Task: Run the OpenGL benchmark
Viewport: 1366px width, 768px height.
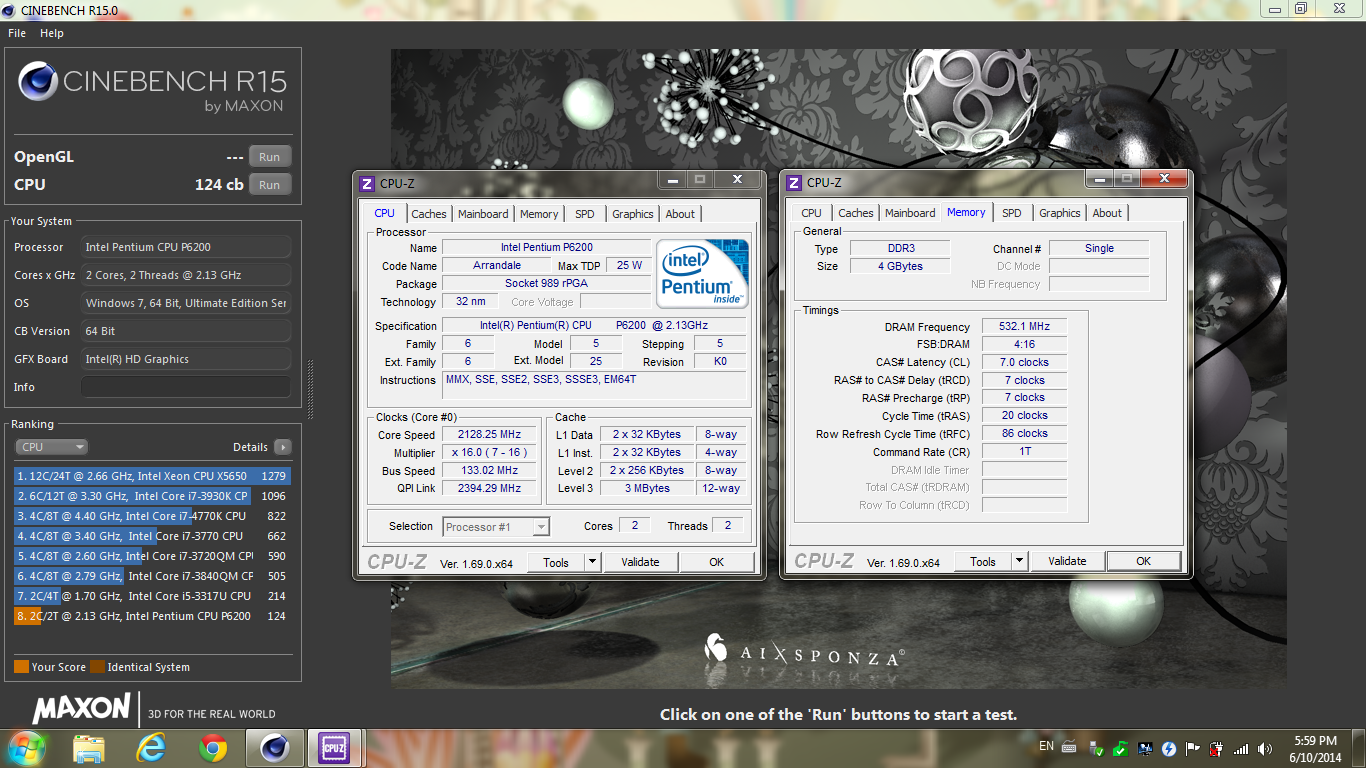Action: coord(269,157)
